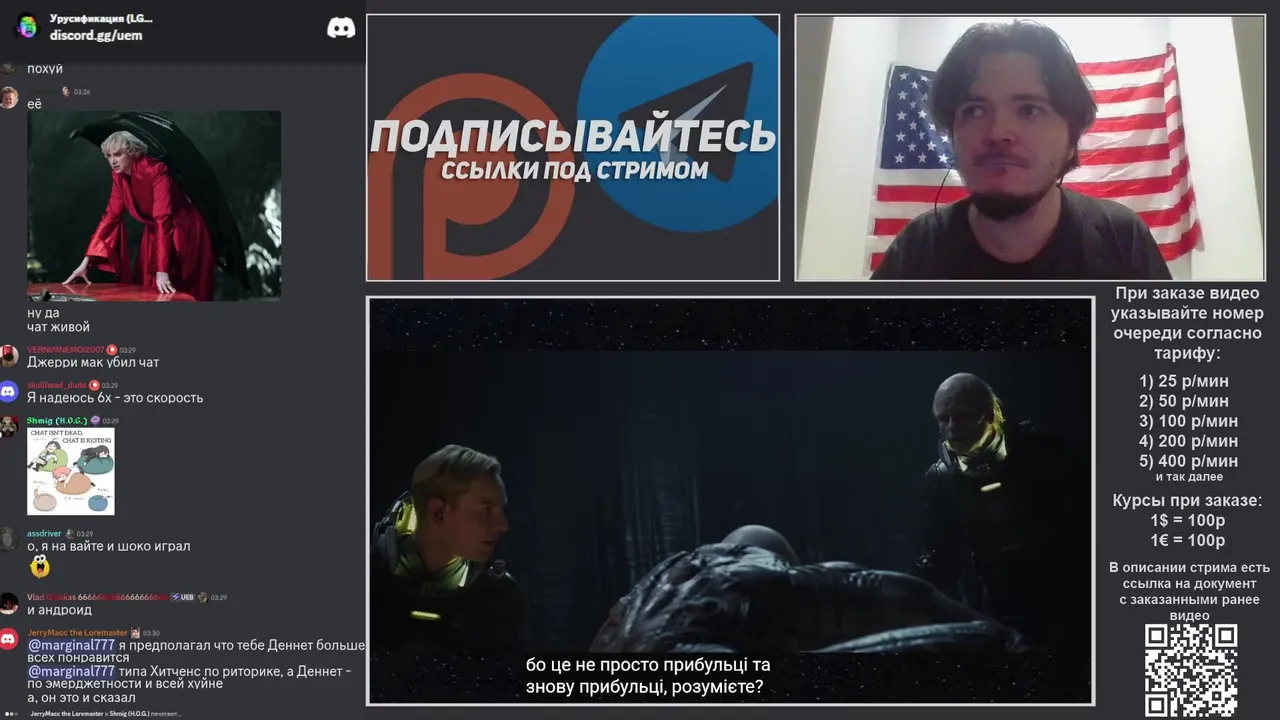
Task: Click role badge beside assdriver name
Action: (69, 534)
